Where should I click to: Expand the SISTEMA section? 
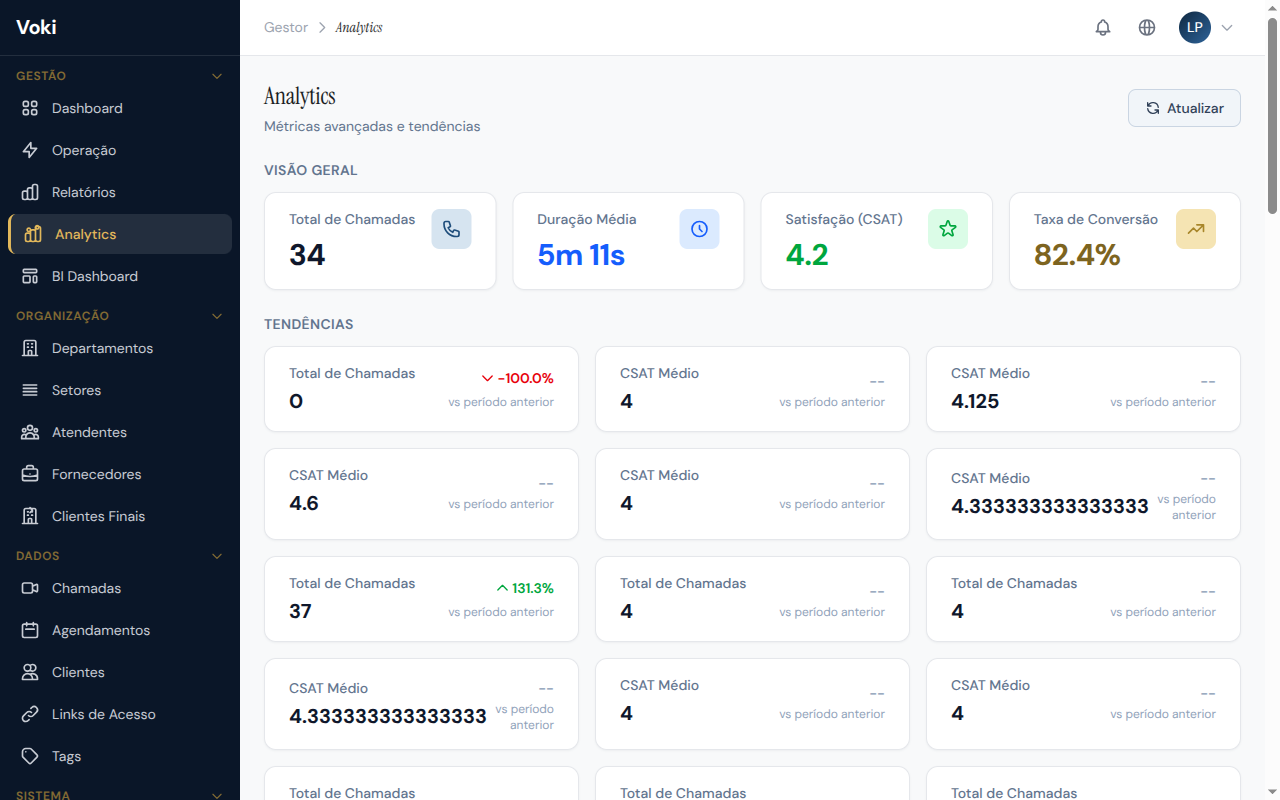217,795
